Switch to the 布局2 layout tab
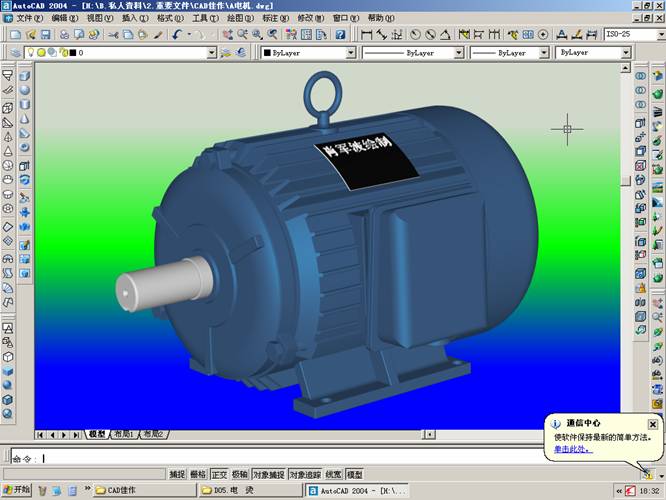The width and height of the screenshot is (666, 500). 154,434
